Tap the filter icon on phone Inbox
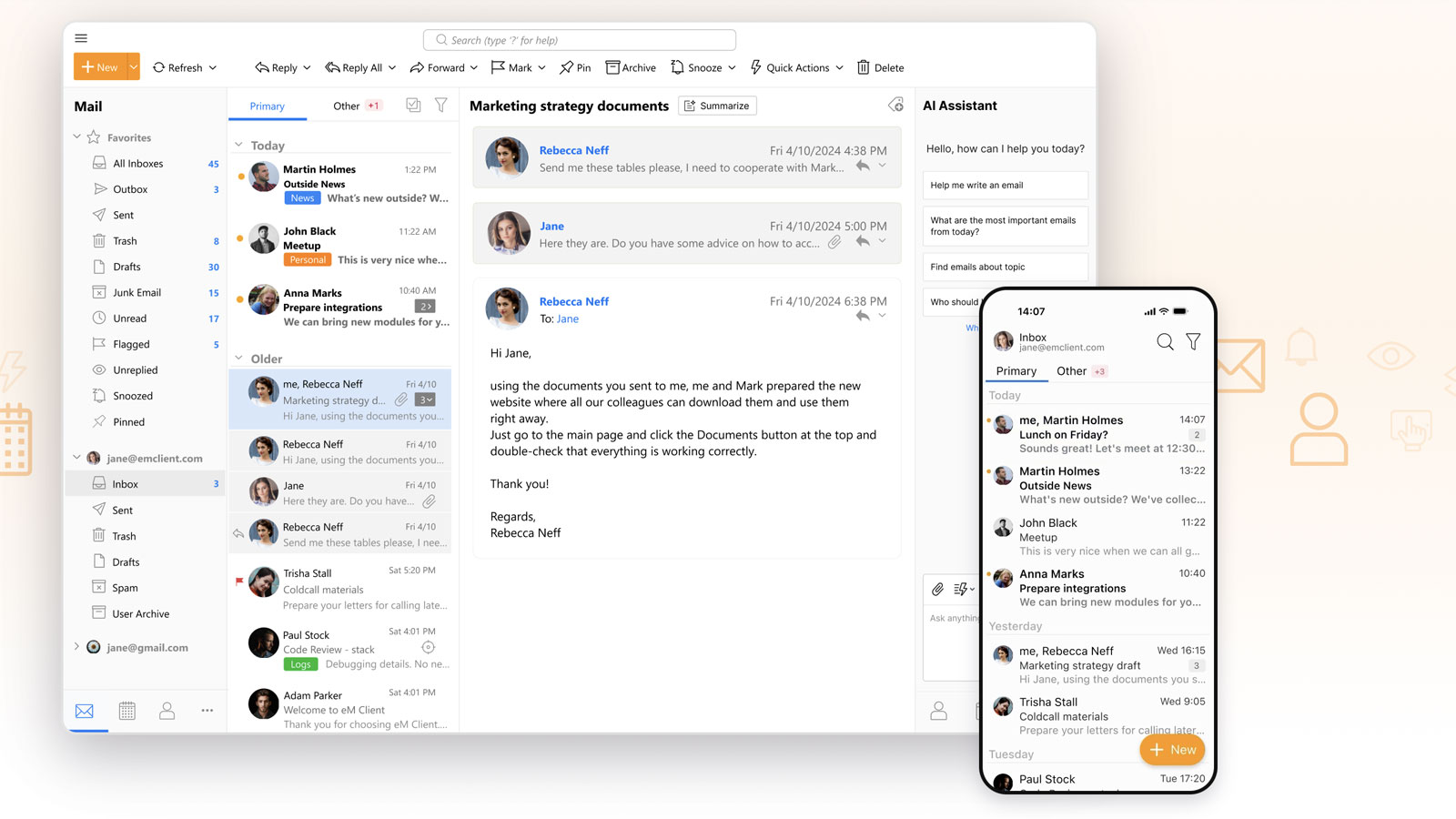Viewport: 1456px width, 819px height. coord(1193,342)
